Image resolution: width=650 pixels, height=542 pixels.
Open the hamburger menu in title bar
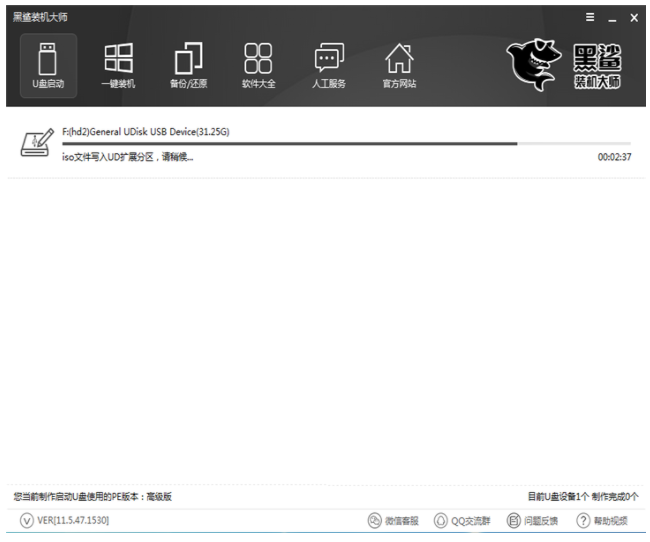tap(590, 18)
